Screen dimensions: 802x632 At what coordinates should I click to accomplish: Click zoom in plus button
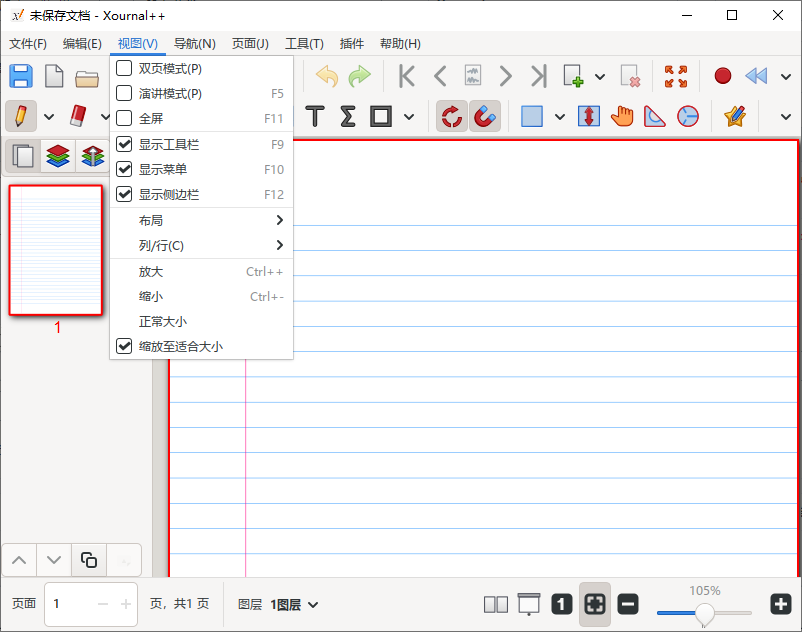tap(781, 604)
